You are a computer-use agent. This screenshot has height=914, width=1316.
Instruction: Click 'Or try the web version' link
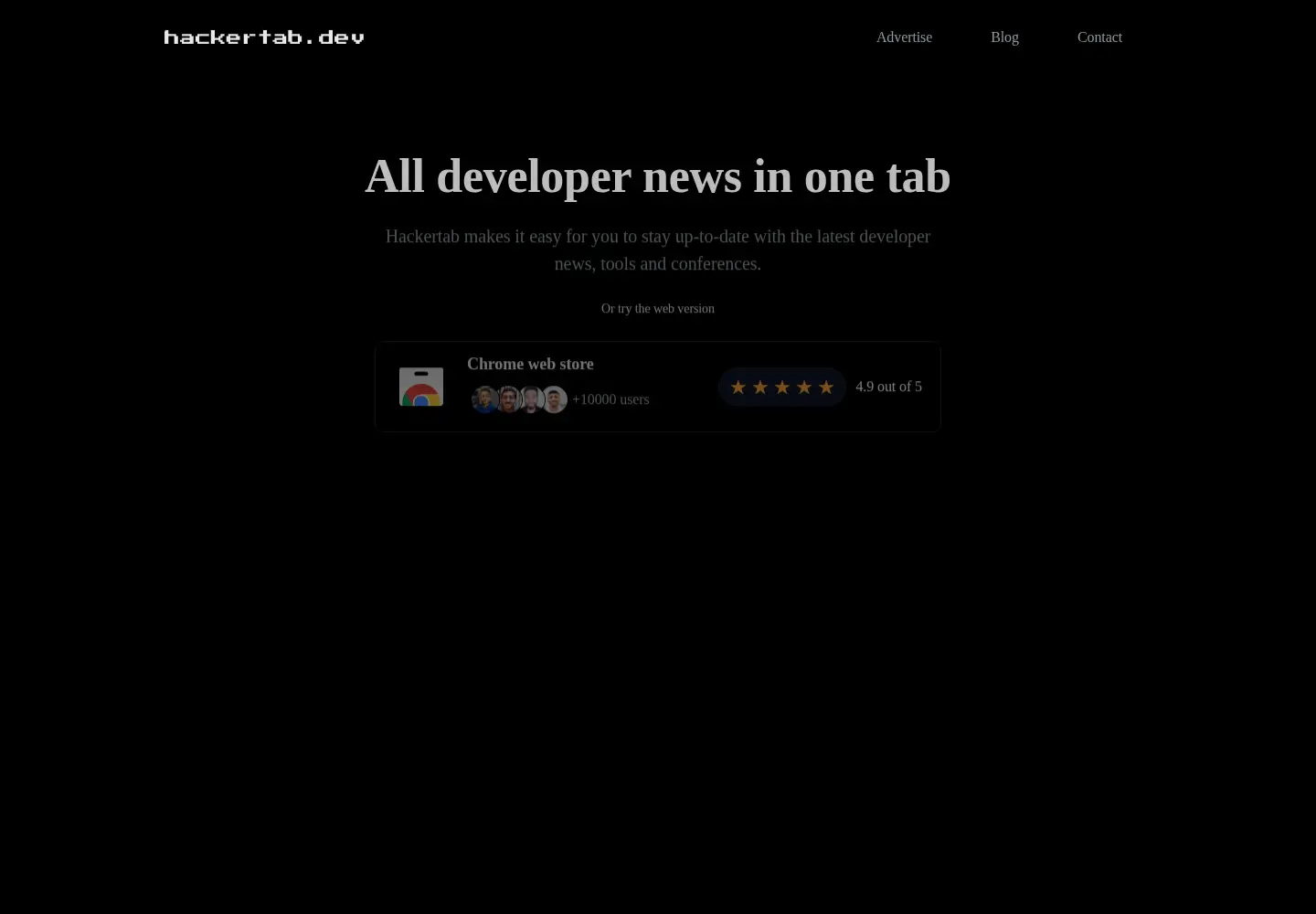658,309
